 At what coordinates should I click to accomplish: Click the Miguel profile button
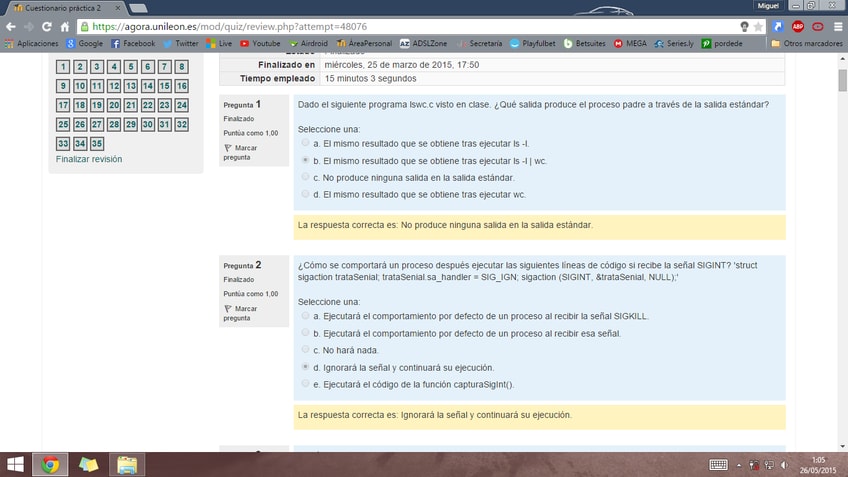pos(768,6)
